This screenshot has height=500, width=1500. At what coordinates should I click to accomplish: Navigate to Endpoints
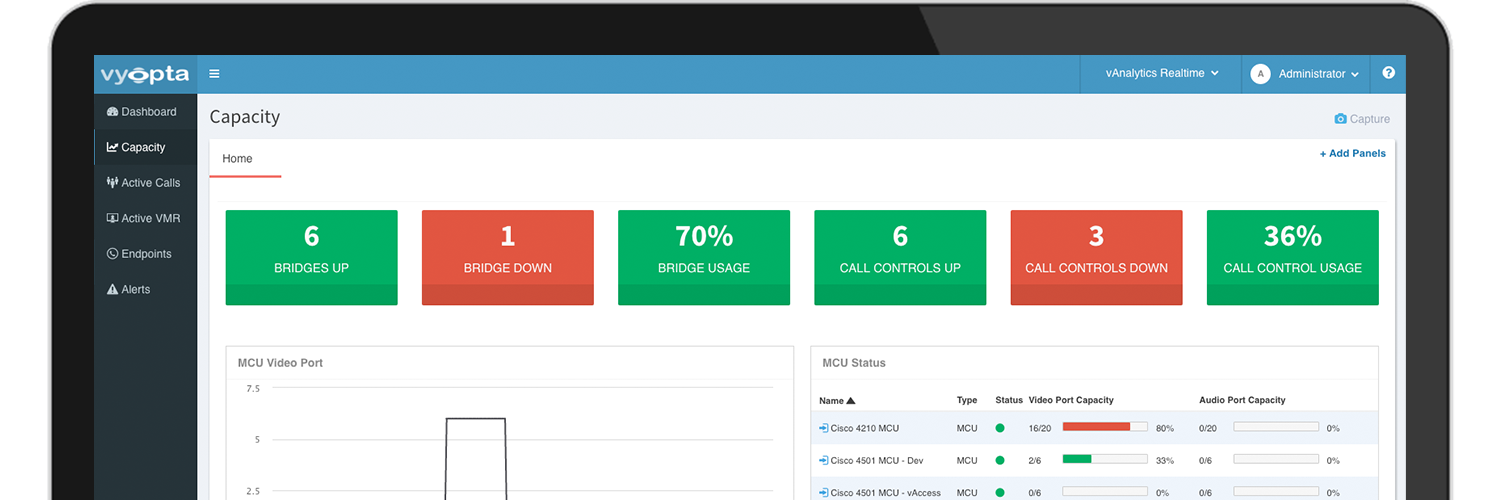click(145, 254)
